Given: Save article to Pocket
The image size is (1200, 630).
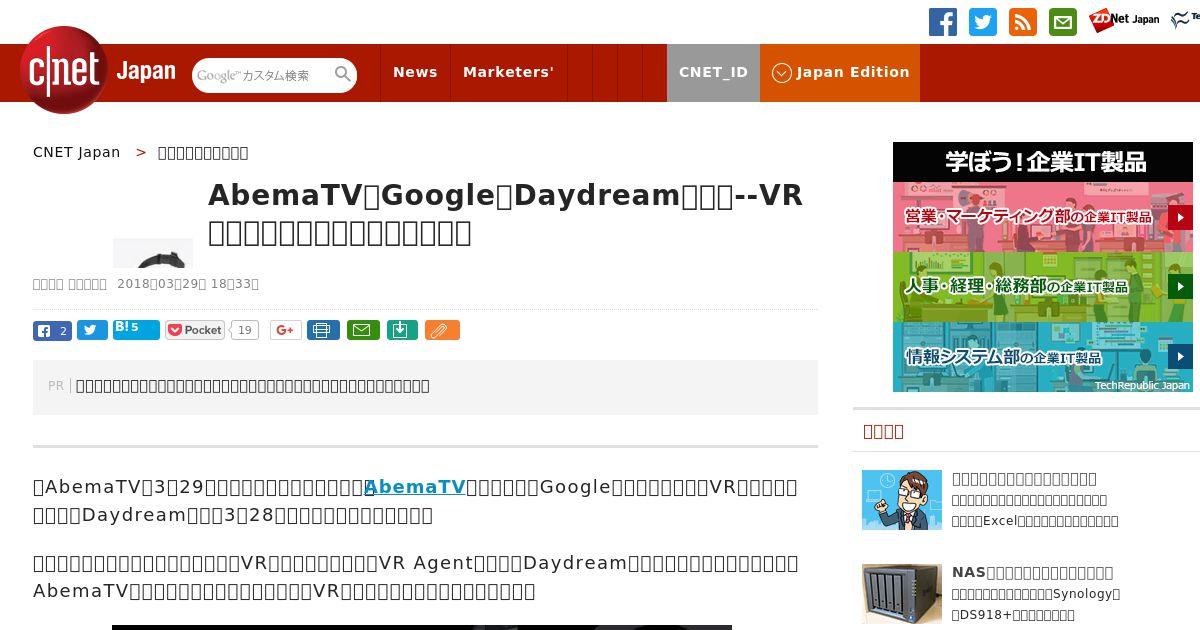Looking at the screenshot, I should [x=195, y=330].
